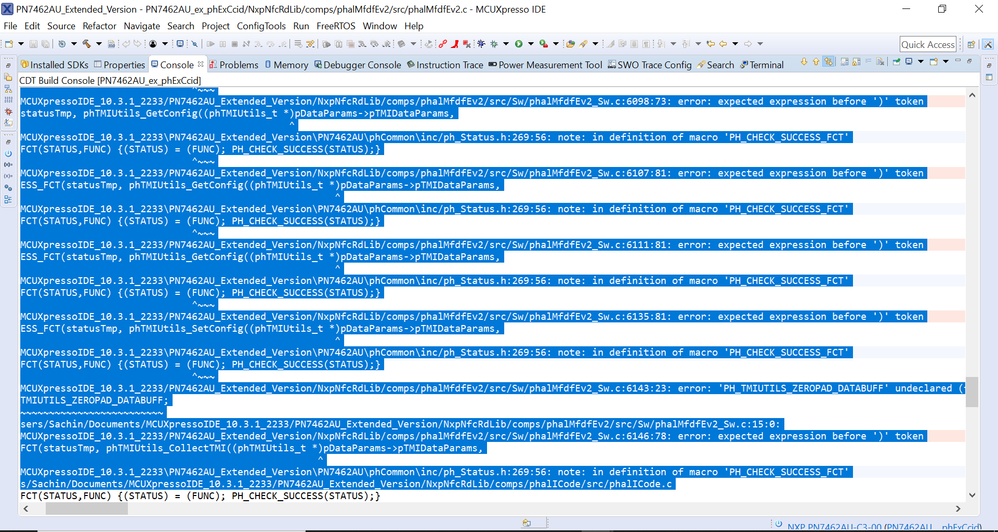The height and width of the screenshot is (532, 998).
Task: Toggle Scroll Lock in console toolbar
Action: (x=856, y=62)
